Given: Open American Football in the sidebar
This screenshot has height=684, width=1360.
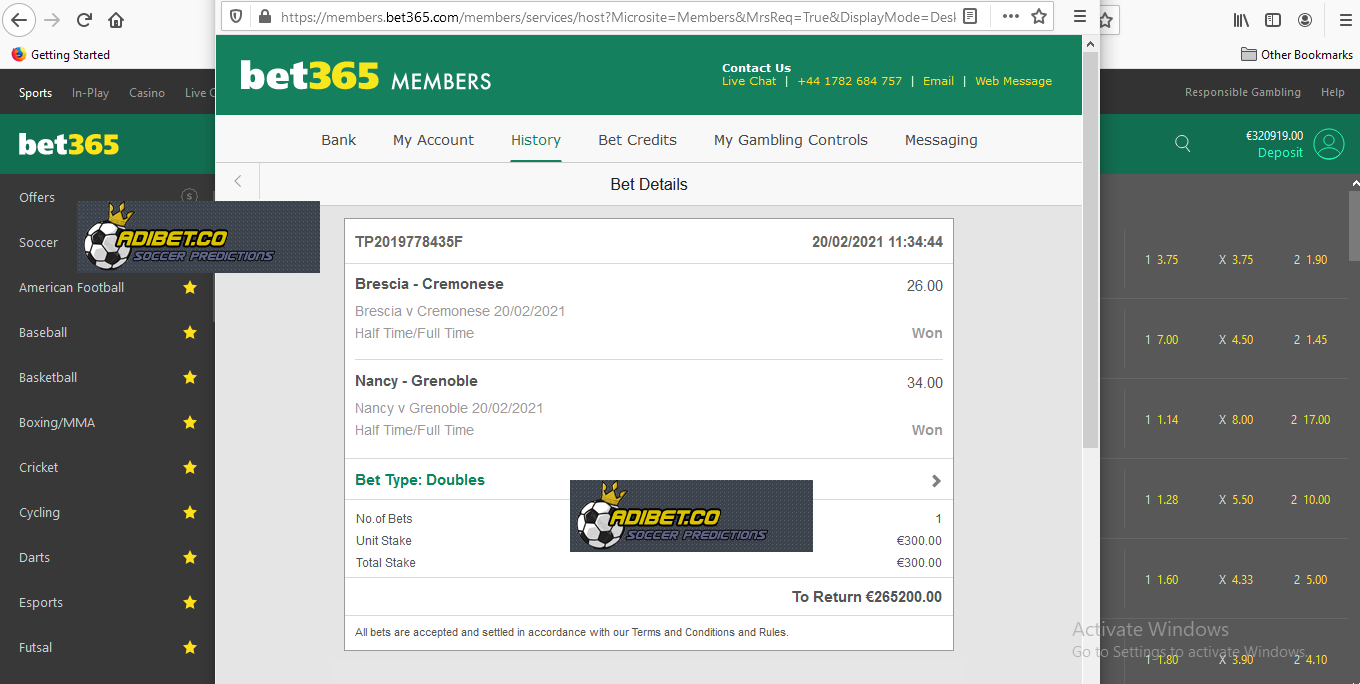Looking at the screenshot, I should [71, 287].
